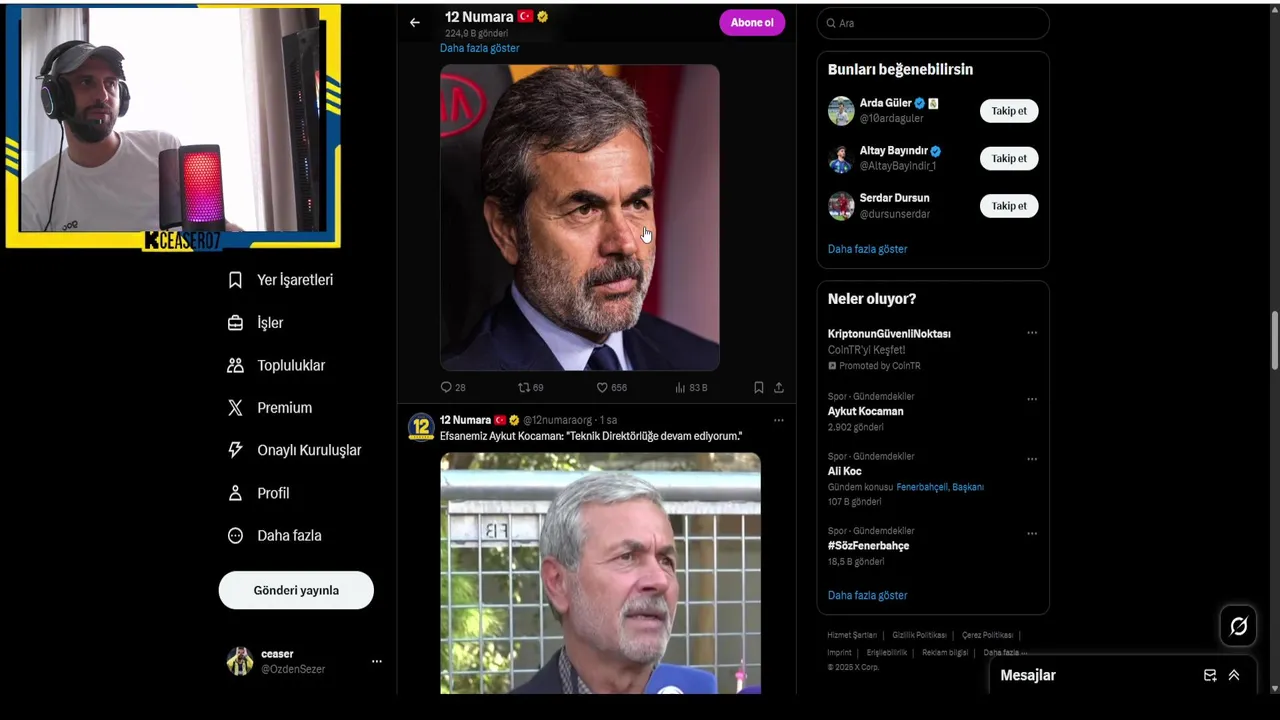Click the Ara search field
The height and width of the screenshot is (720, 1280).
(933, 23)
